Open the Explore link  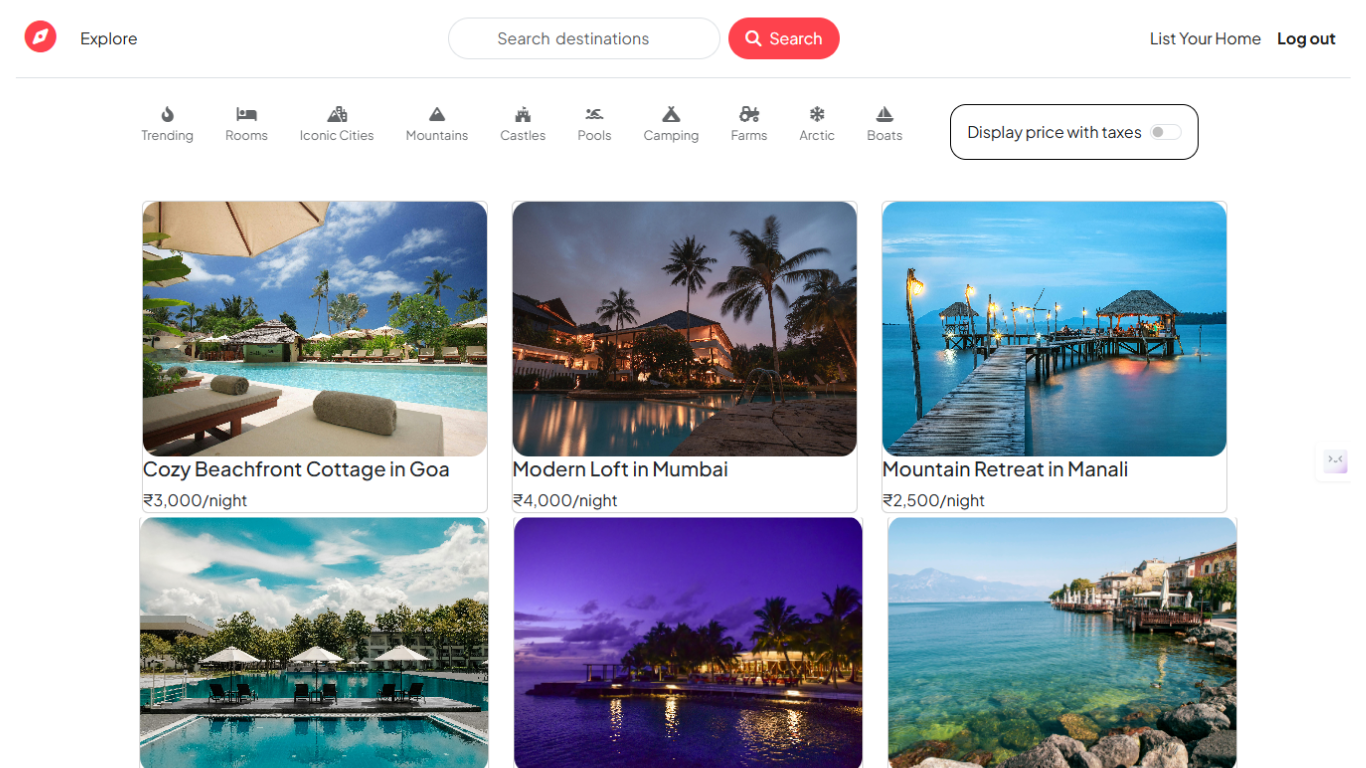pyautogui.click(x=109, y=39)
